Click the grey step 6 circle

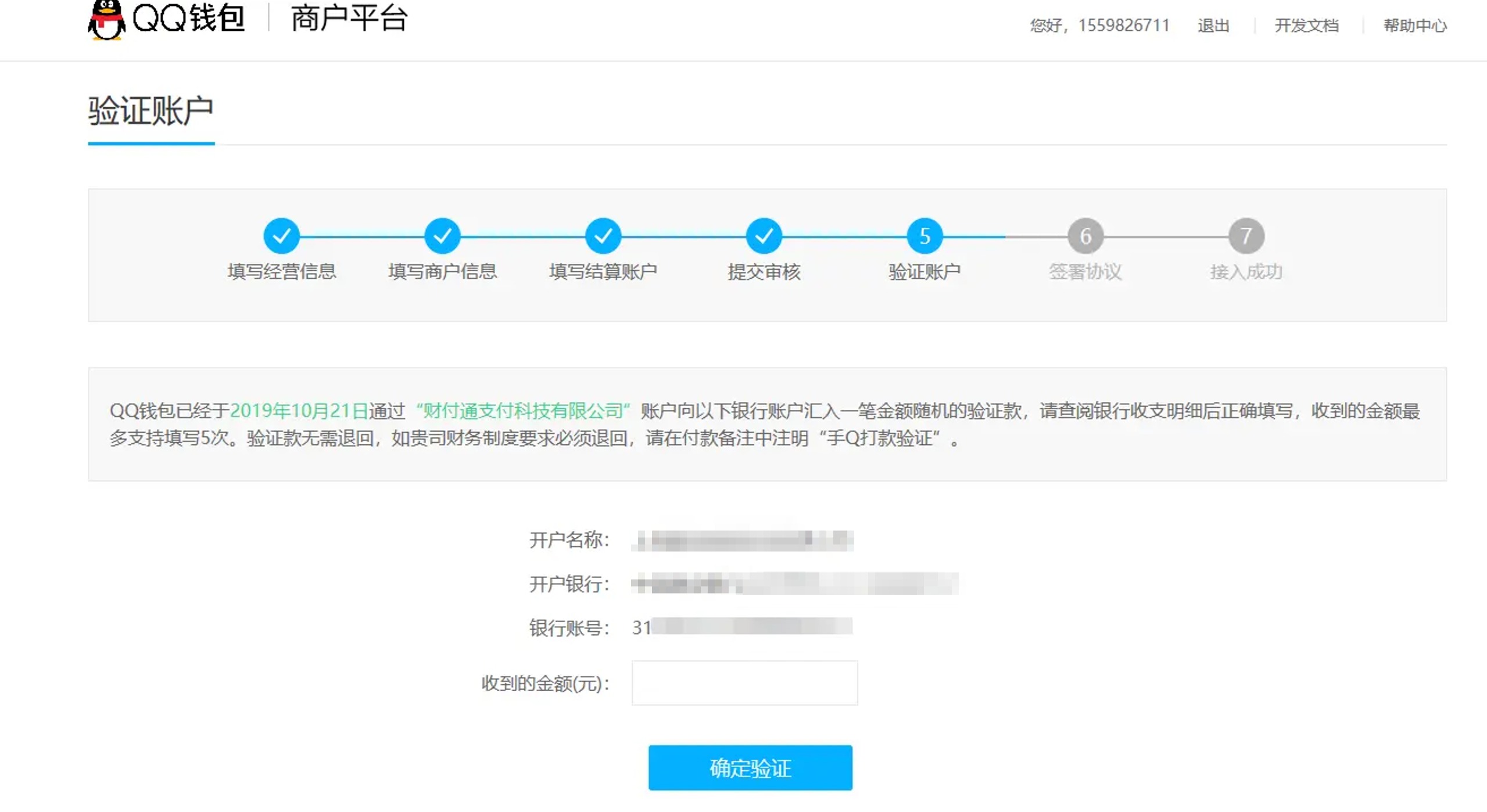point(1085,236)
